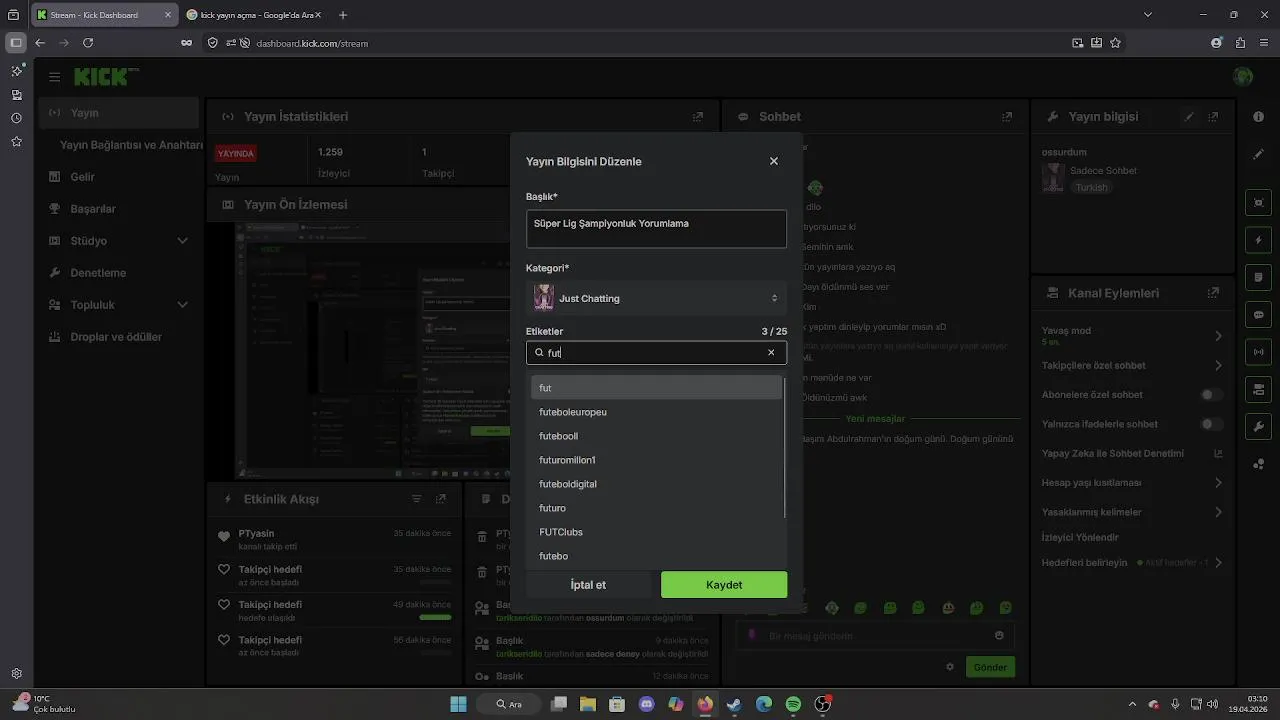The height and width of the screenshot is (720, 1280).
Task: Open the Başarılar sidebar item
Action: coord(118,209)
